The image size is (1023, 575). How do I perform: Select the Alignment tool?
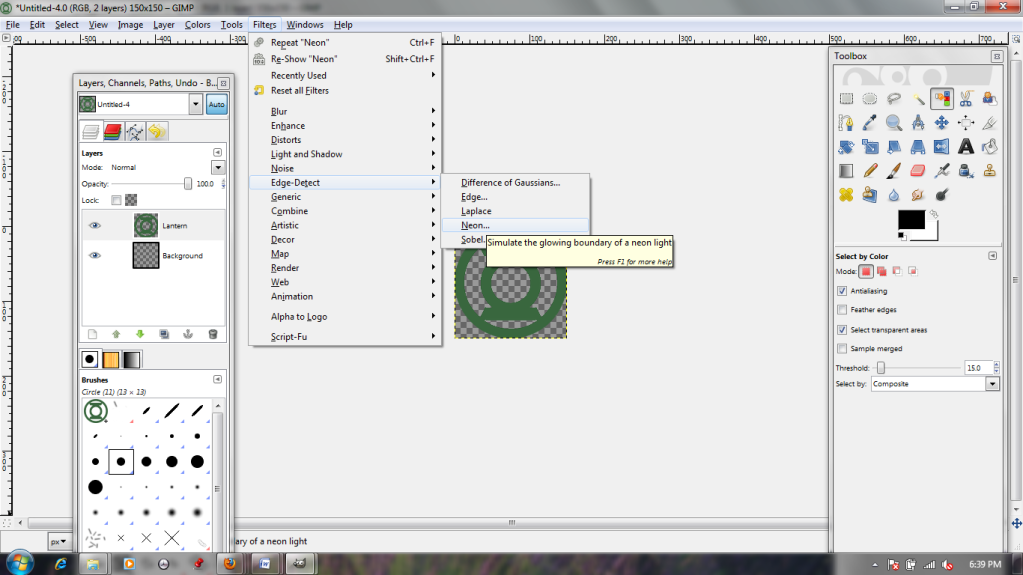click(966, 123)
